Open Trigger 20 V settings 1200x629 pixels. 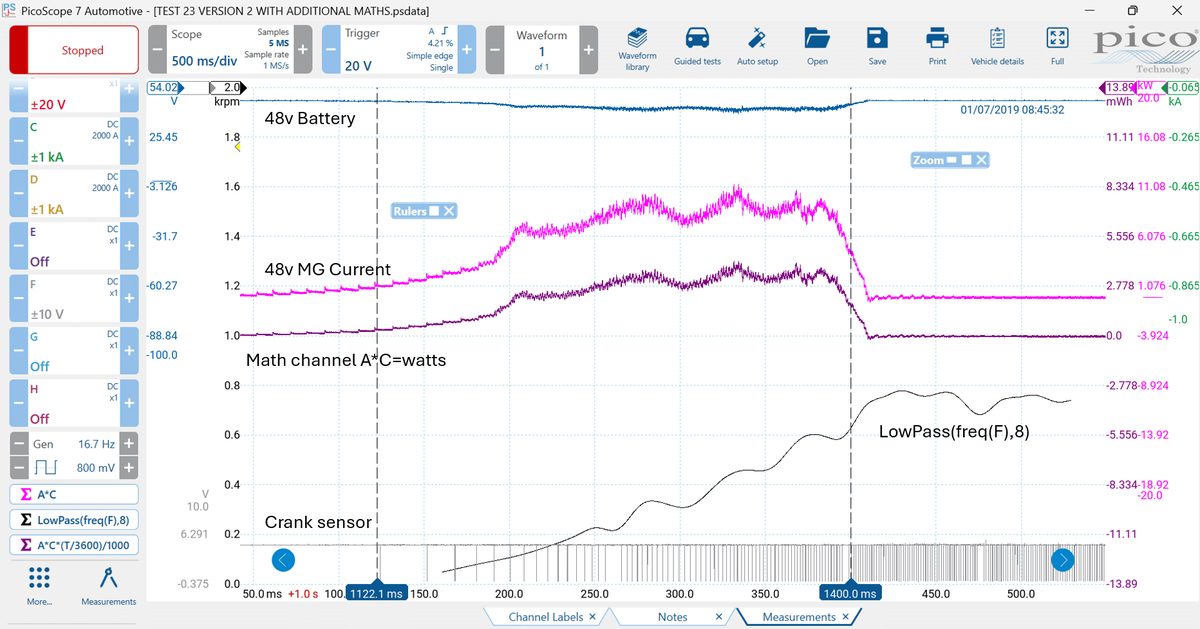coord(400,50)
